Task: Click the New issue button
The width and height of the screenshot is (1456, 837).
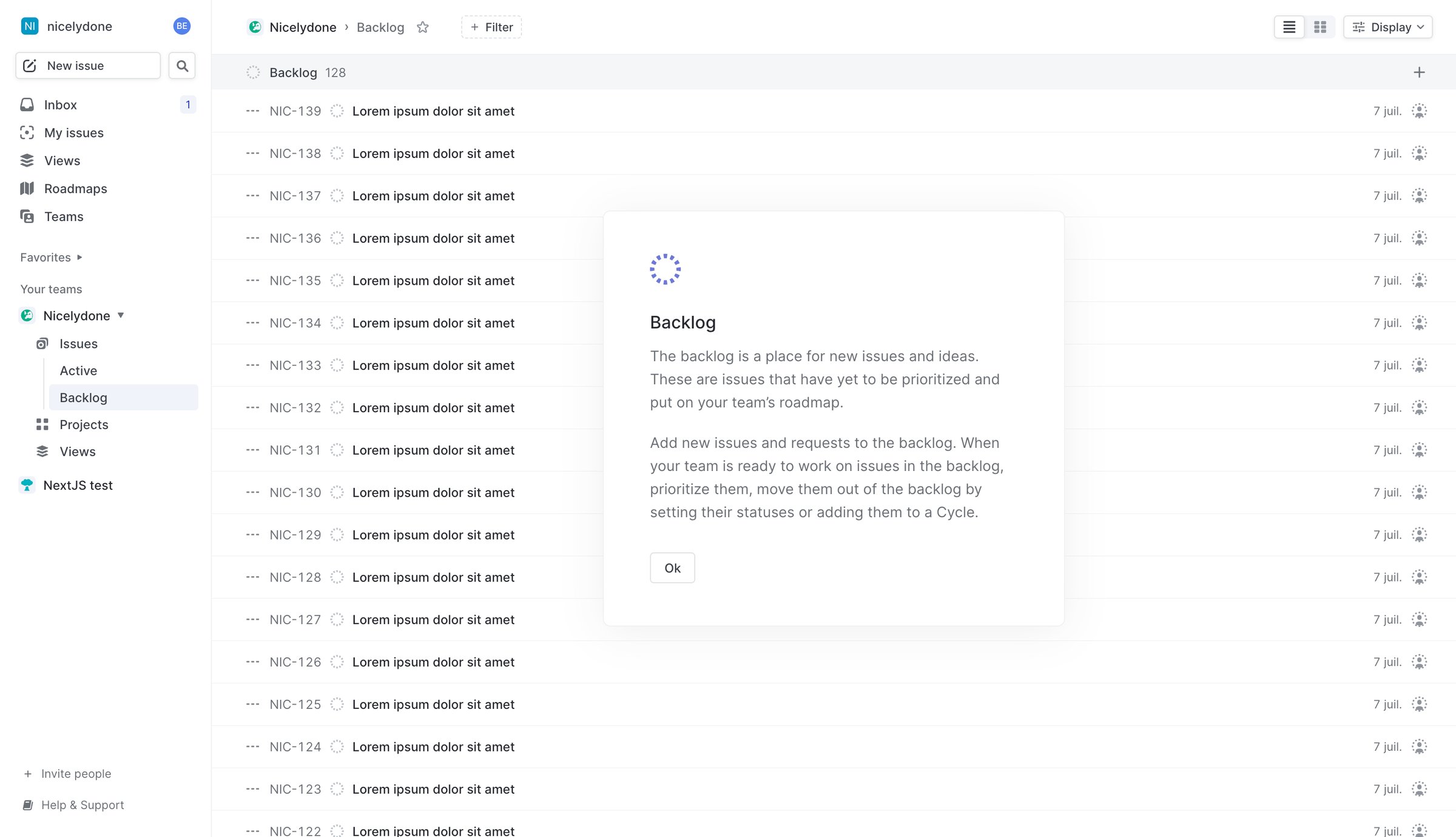Action: [x=88, y=66]
